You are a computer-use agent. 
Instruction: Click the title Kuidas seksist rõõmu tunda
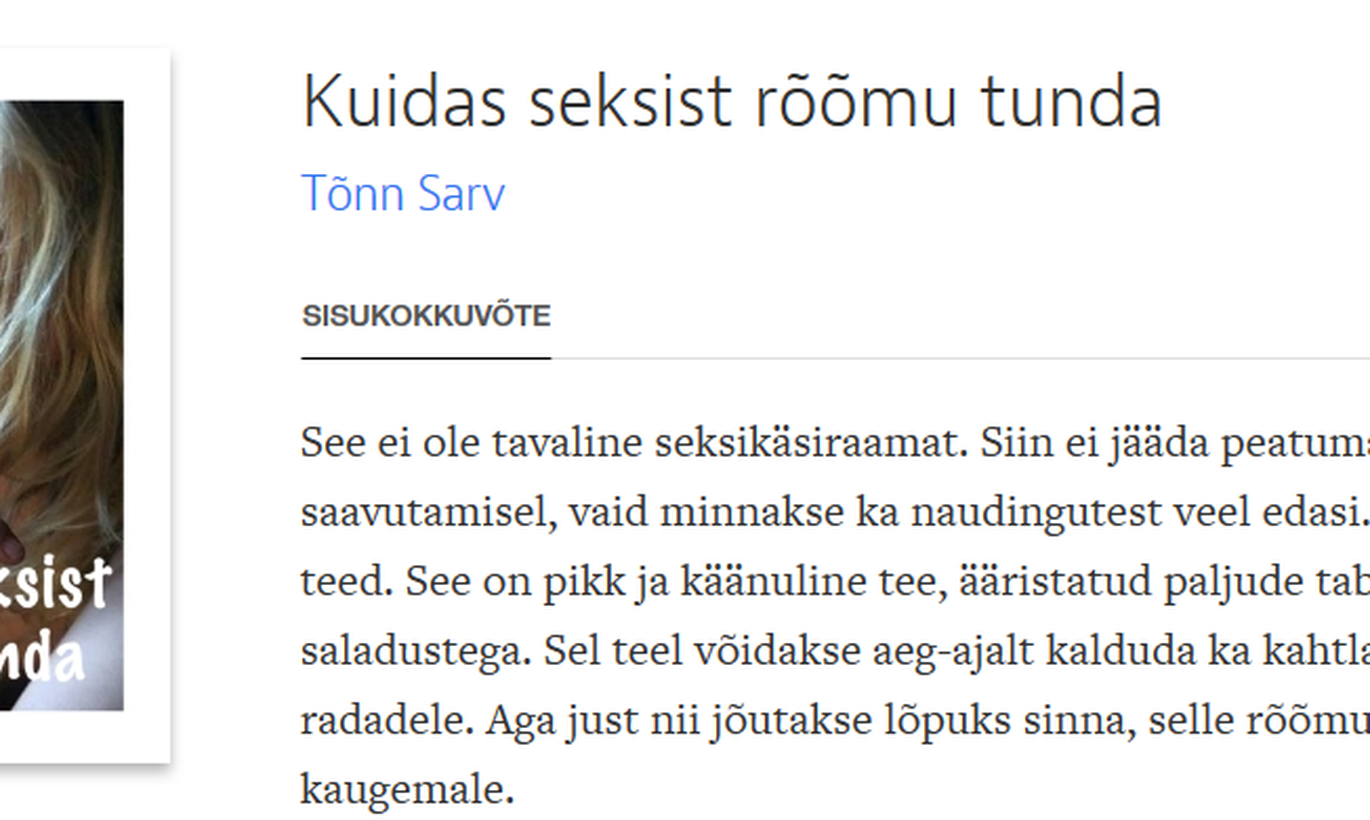[731, 102]
